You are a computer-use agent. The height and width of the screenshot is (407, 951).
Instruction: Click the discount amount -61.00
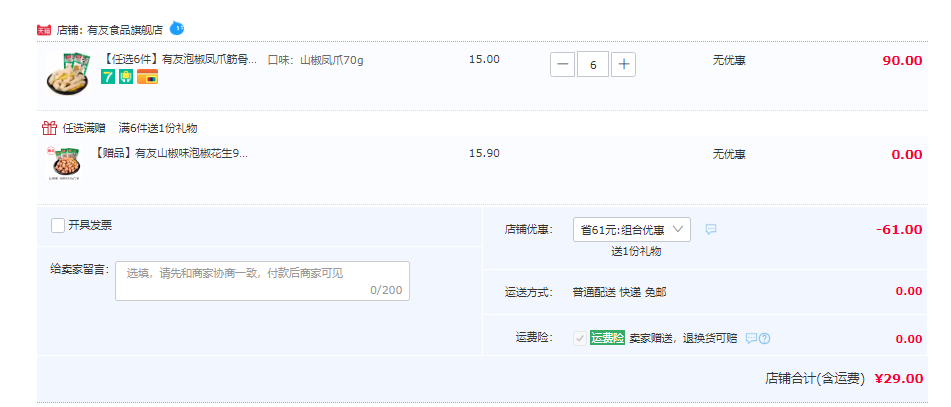click(x=899, y=230)
